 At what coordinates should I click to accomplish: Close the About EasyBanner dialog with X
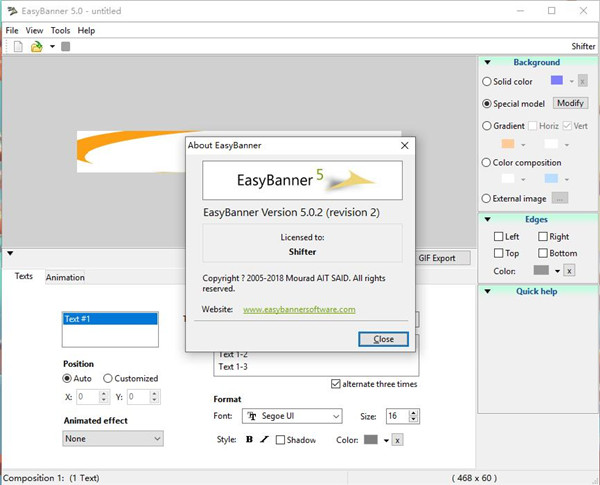pyautogui.click(x=404, y=145)
